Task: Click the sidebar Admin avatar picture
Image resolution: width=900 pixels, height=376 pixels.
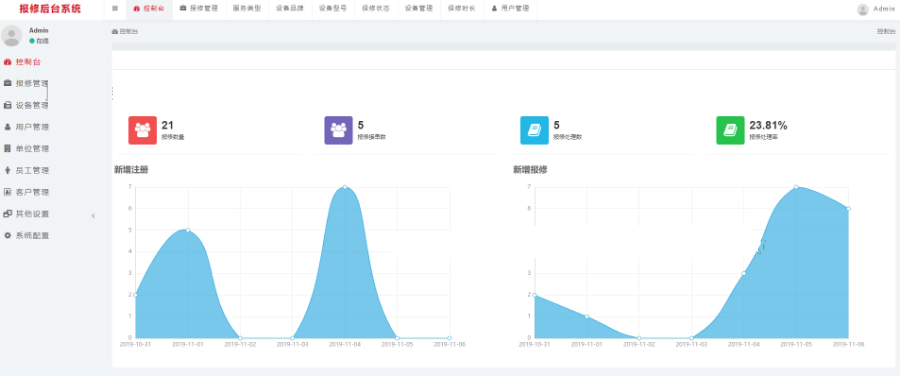Action: [x=11, y=36]
